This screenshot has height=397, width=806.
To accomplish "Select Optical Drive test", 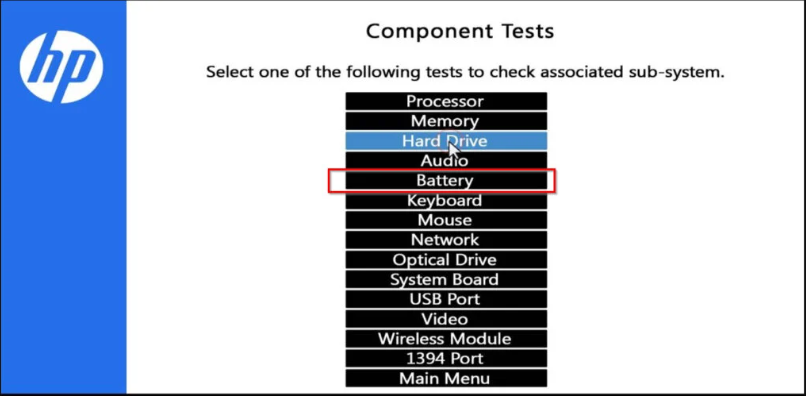I will 446,260.
